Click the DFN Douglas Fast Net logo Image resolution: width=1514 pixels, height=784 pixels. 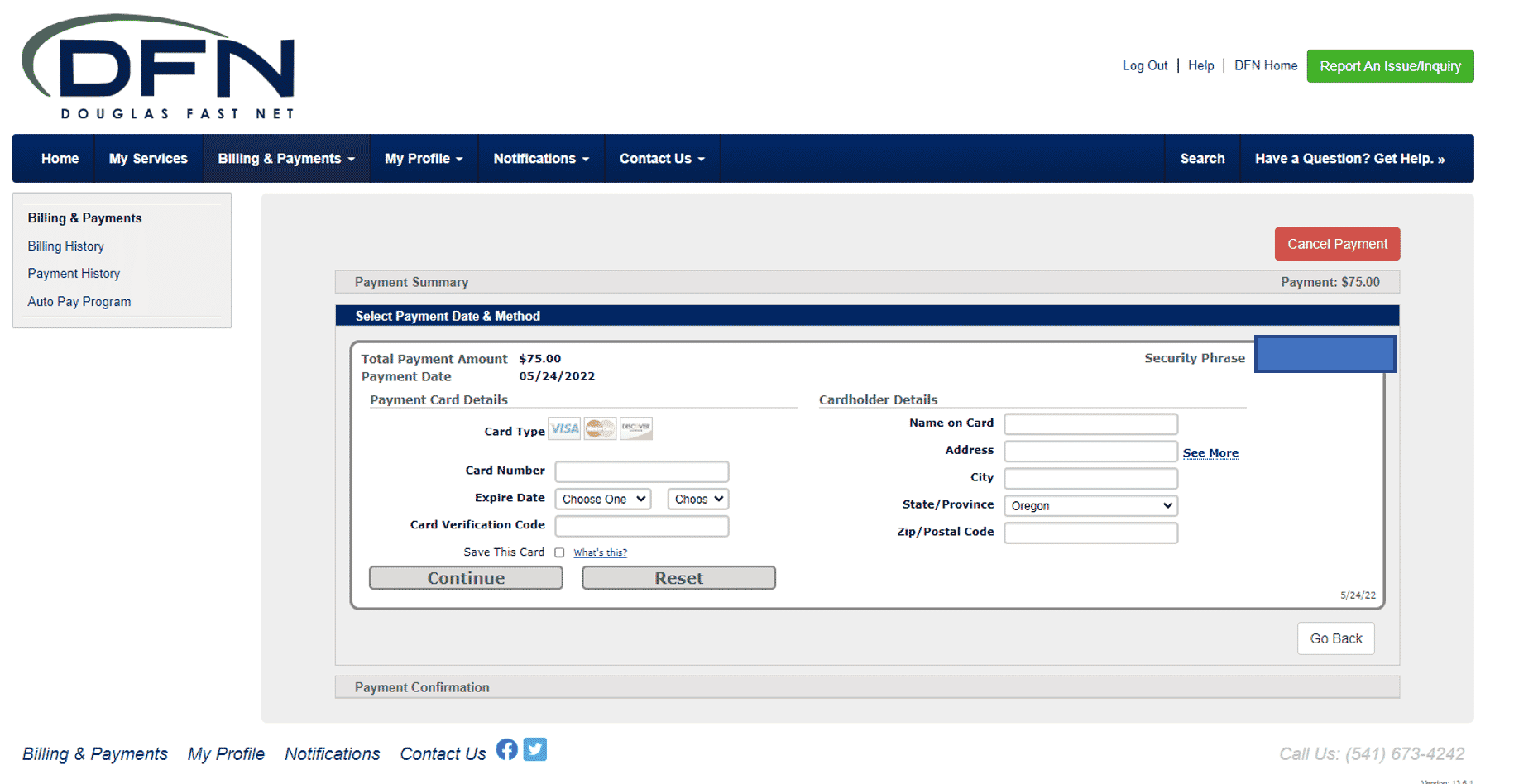[159, 66]
